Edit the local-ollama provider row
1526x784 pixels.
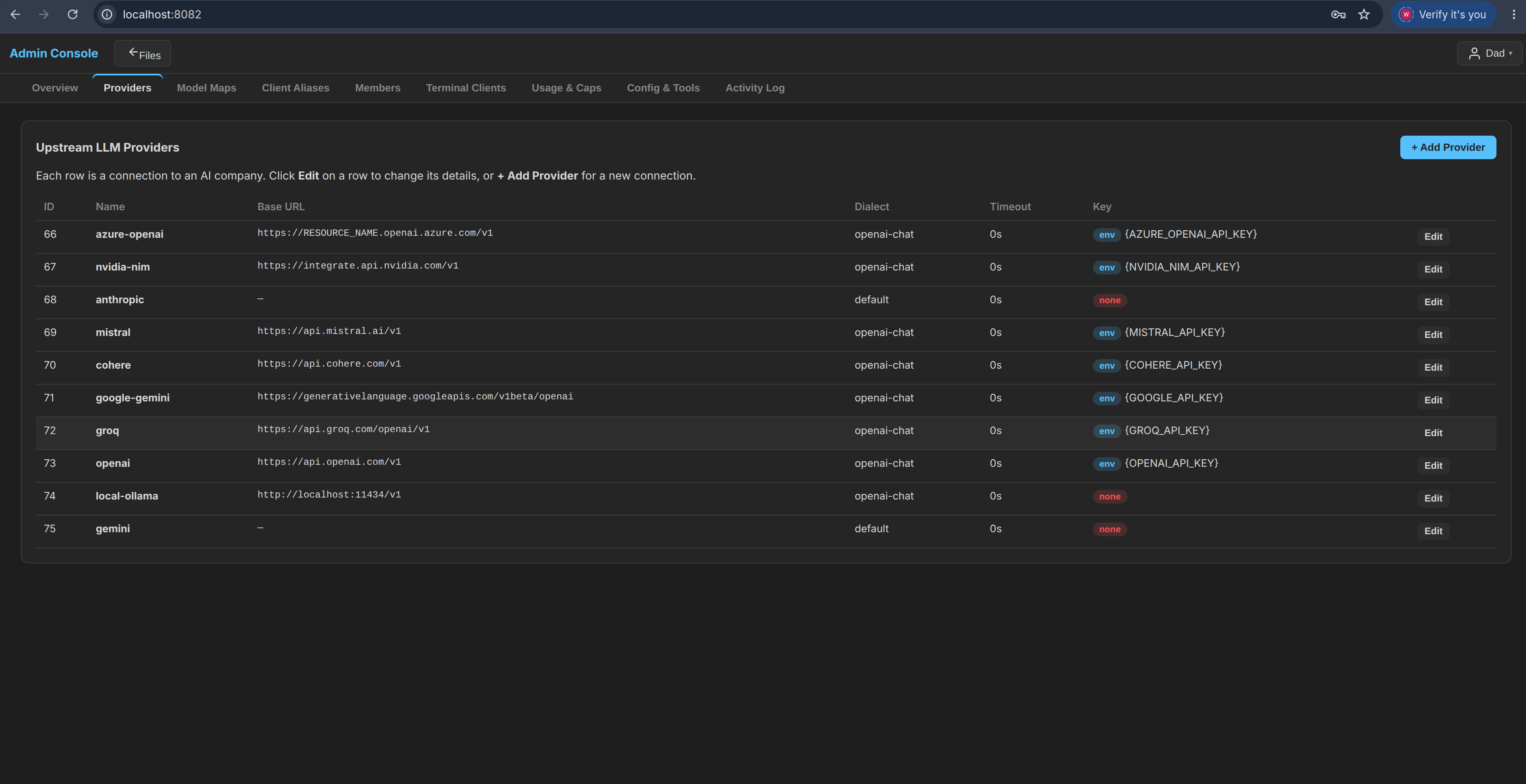1433,498
